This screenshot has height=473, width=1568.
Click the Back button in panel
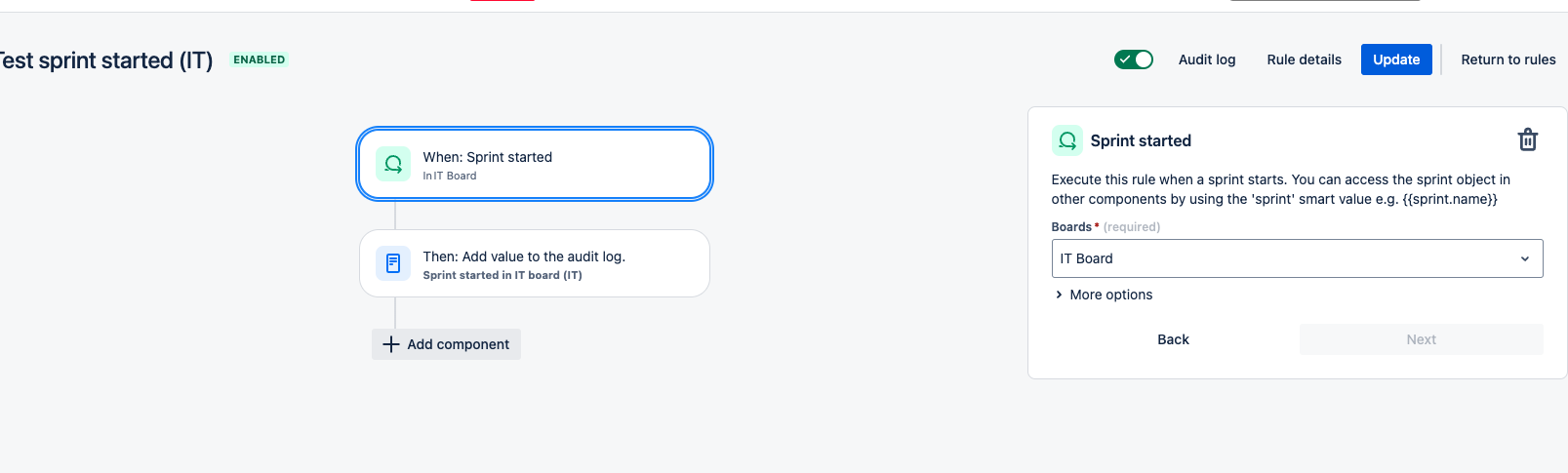pos(1173,339)
